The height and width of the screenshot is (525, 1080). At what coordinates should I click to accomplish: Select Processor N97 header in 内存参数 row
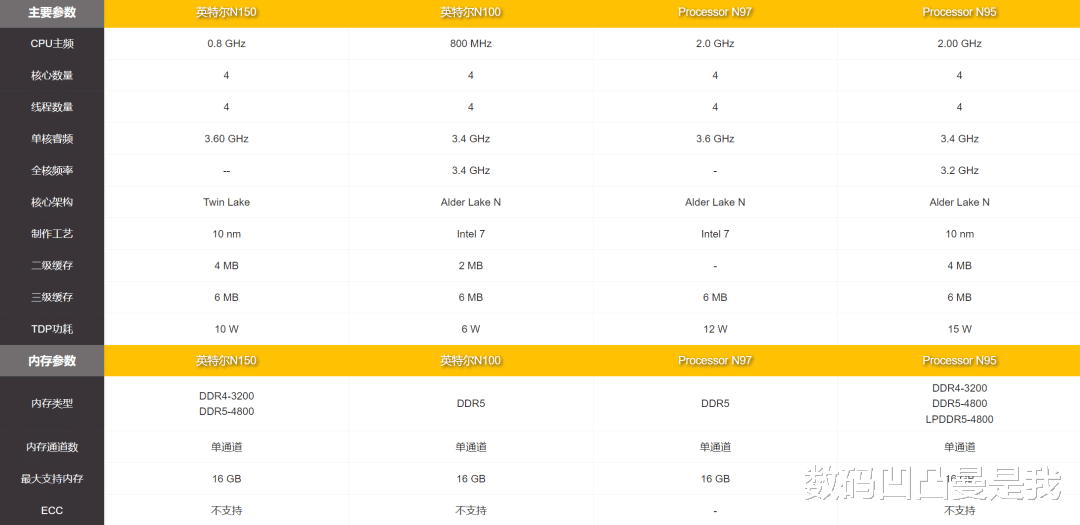[x=715, y=360]
